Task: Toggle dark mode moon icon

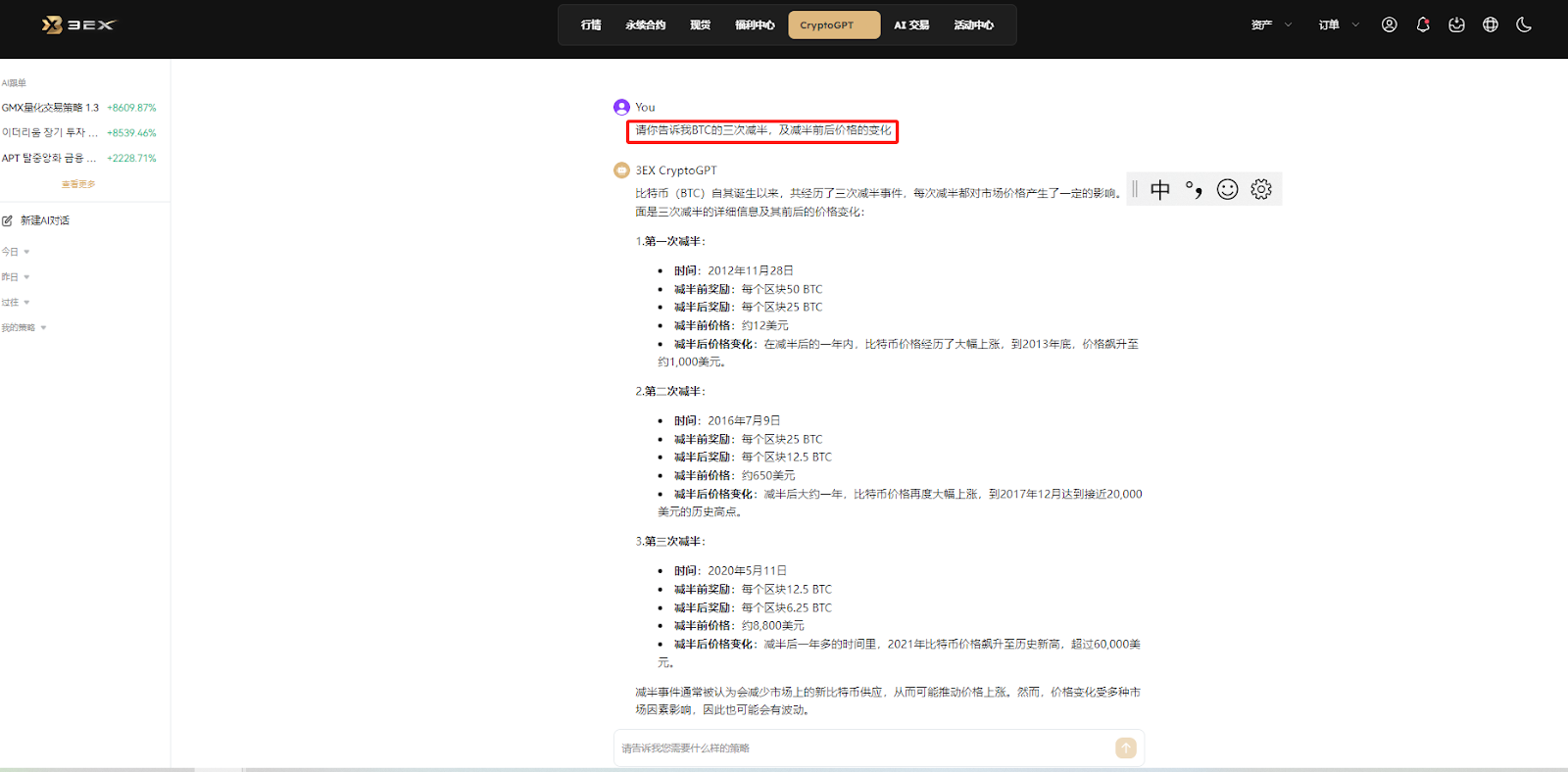Action: [x=1524, y=25]
